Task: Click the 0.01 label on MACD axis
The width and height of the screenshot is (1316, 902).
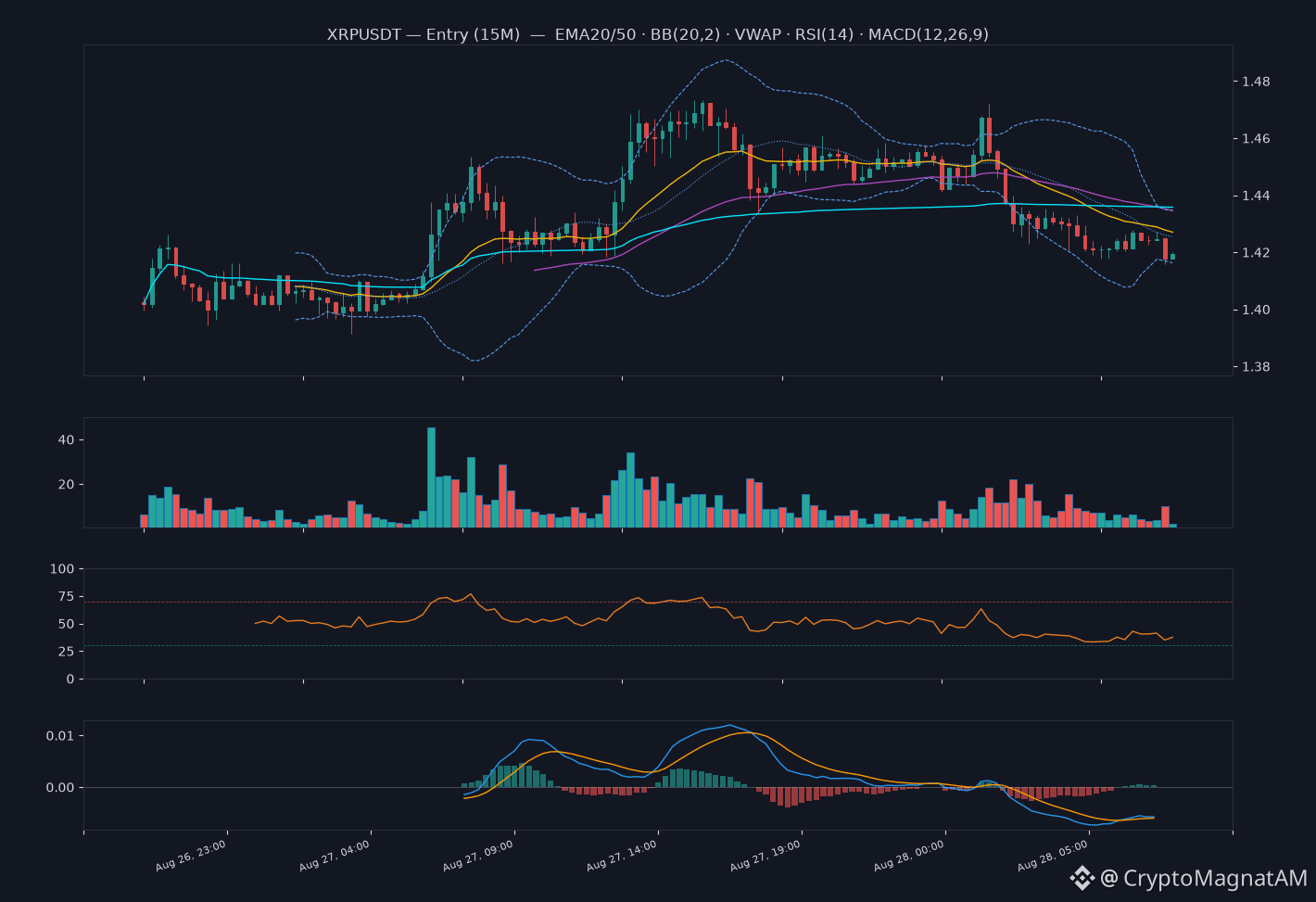Action: coord(59,736)
